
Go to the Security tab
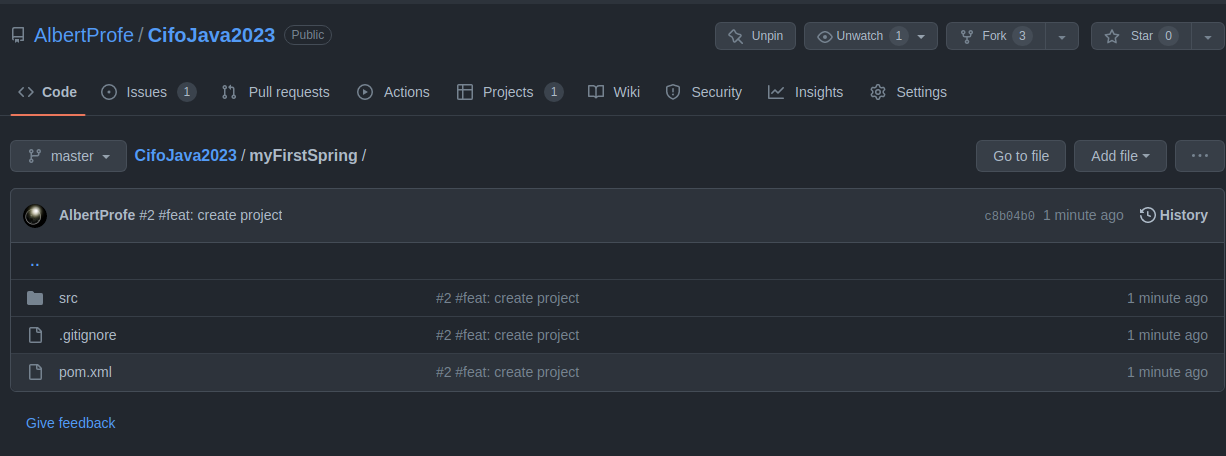(704, 92)
